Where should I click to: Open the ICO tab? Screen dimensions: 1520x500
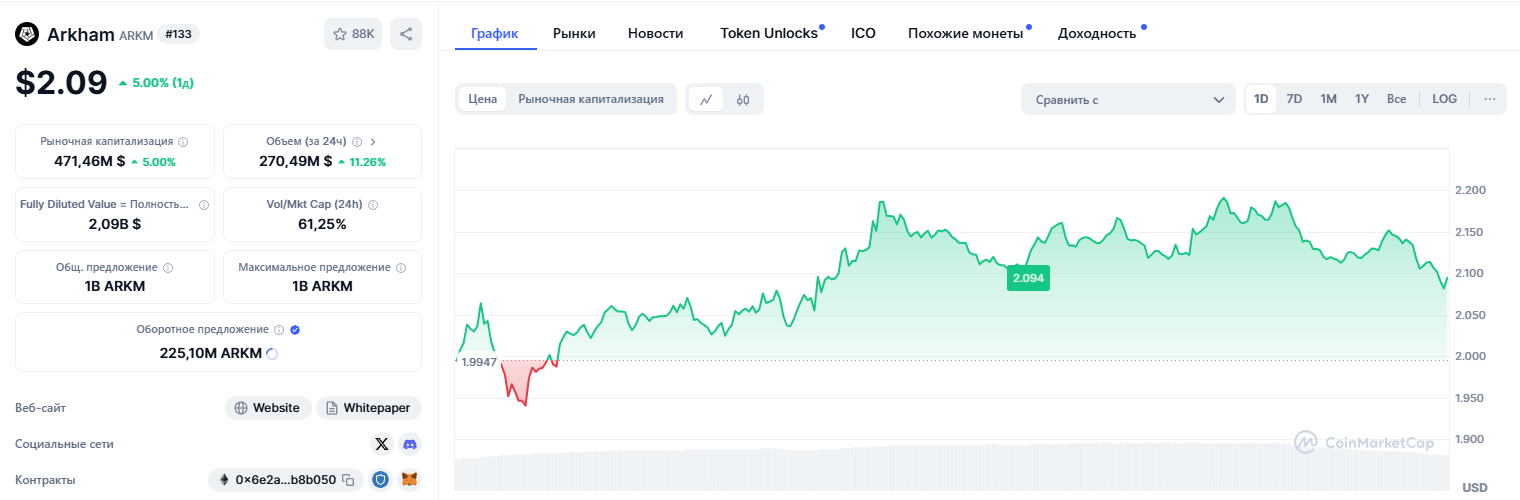click(x=863, y=33)
